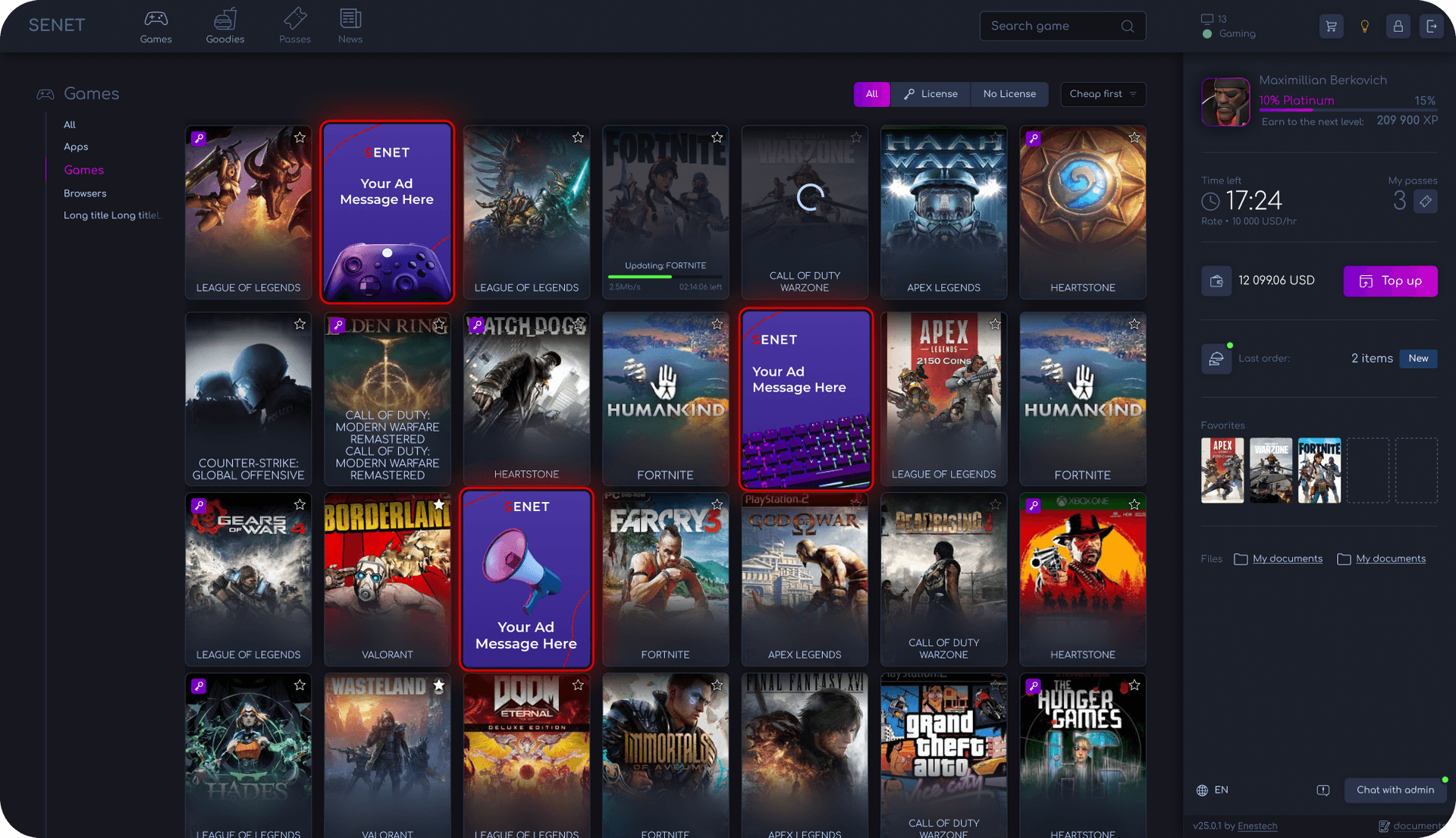
Task: Select the Long title category in the sidebar
Action: click(112, 215)
